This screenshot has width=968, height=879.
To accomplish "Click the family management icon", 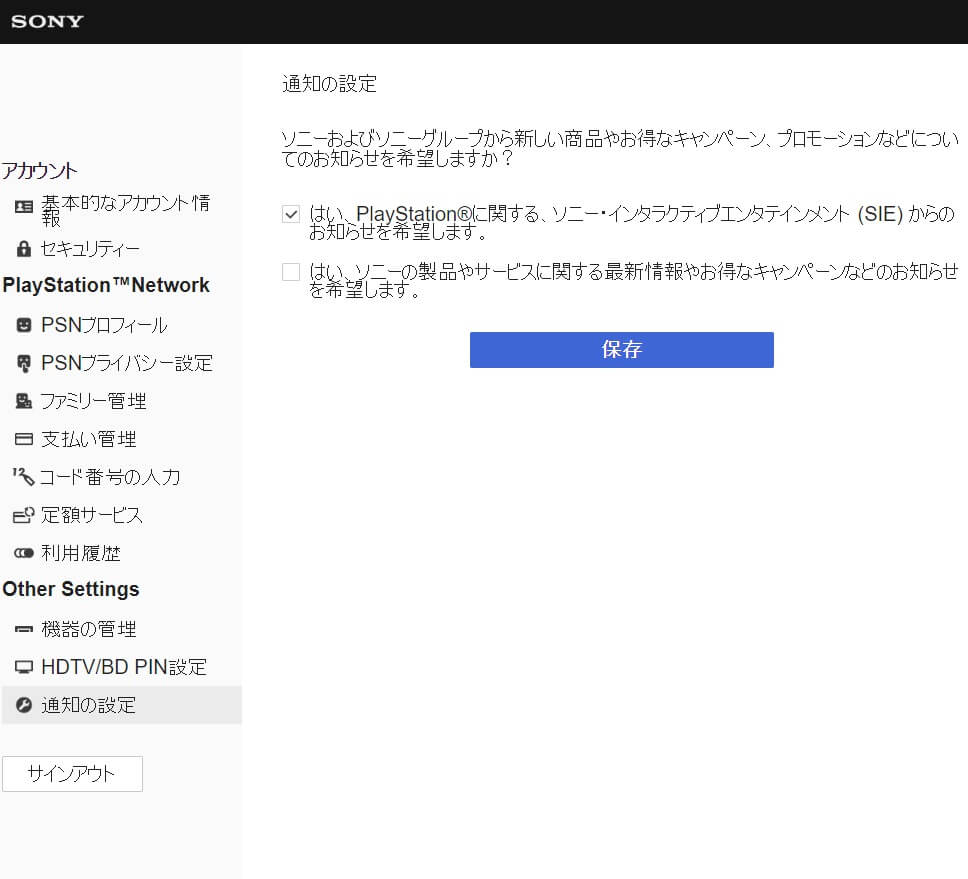I will click(x=24, y=401).
